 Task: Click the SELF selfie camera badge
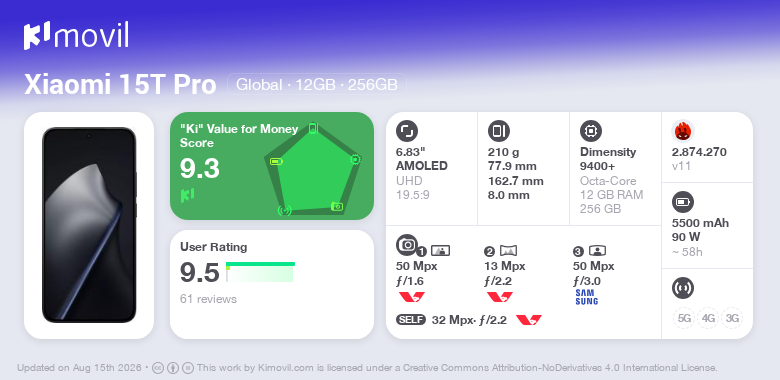(411, 320)
